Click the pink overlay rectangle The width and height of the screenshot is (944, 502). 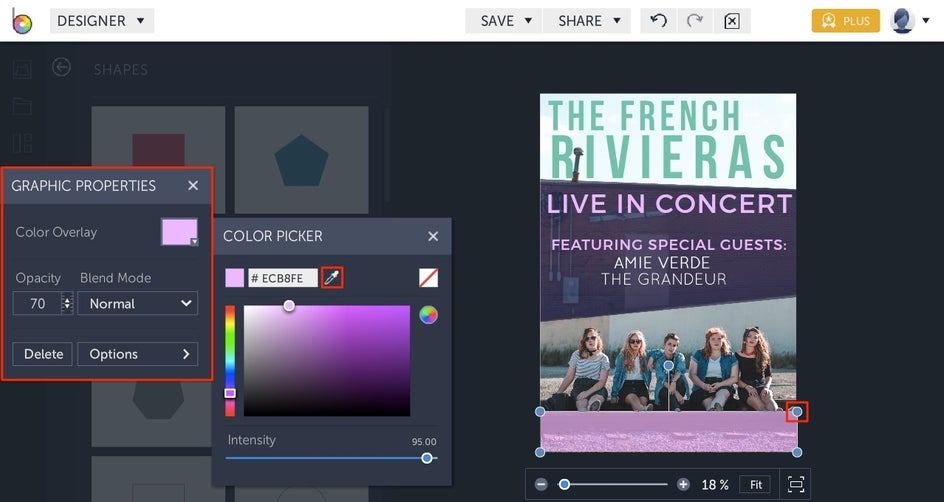point(668,432)
